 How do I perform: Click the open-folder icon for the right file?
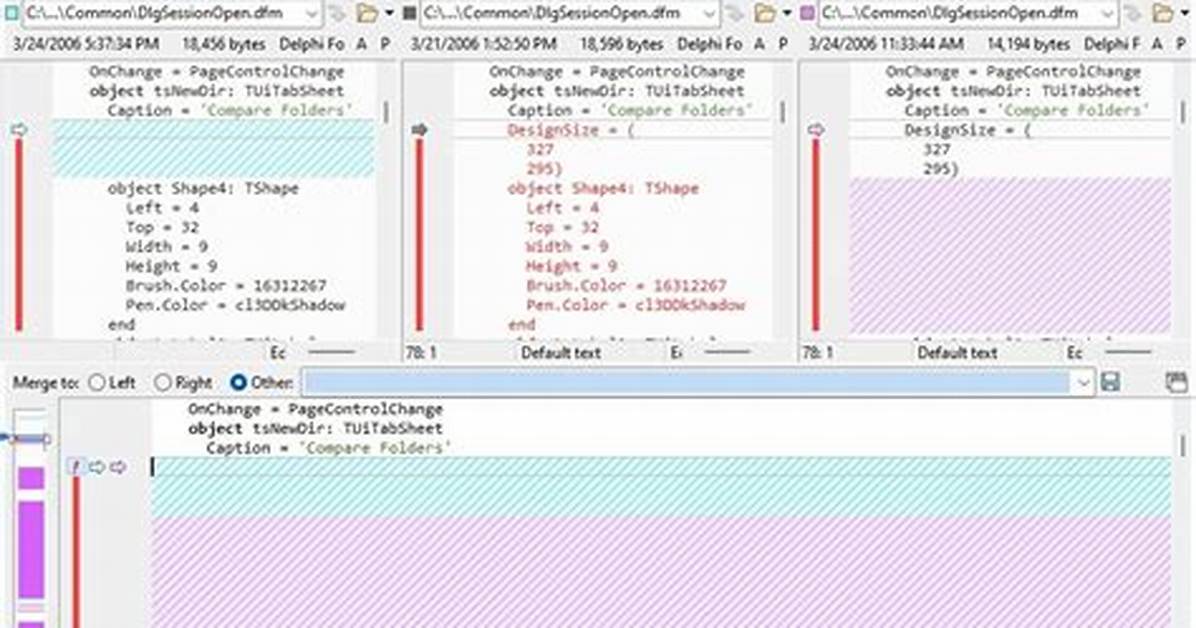click(x=1162, y=13)
